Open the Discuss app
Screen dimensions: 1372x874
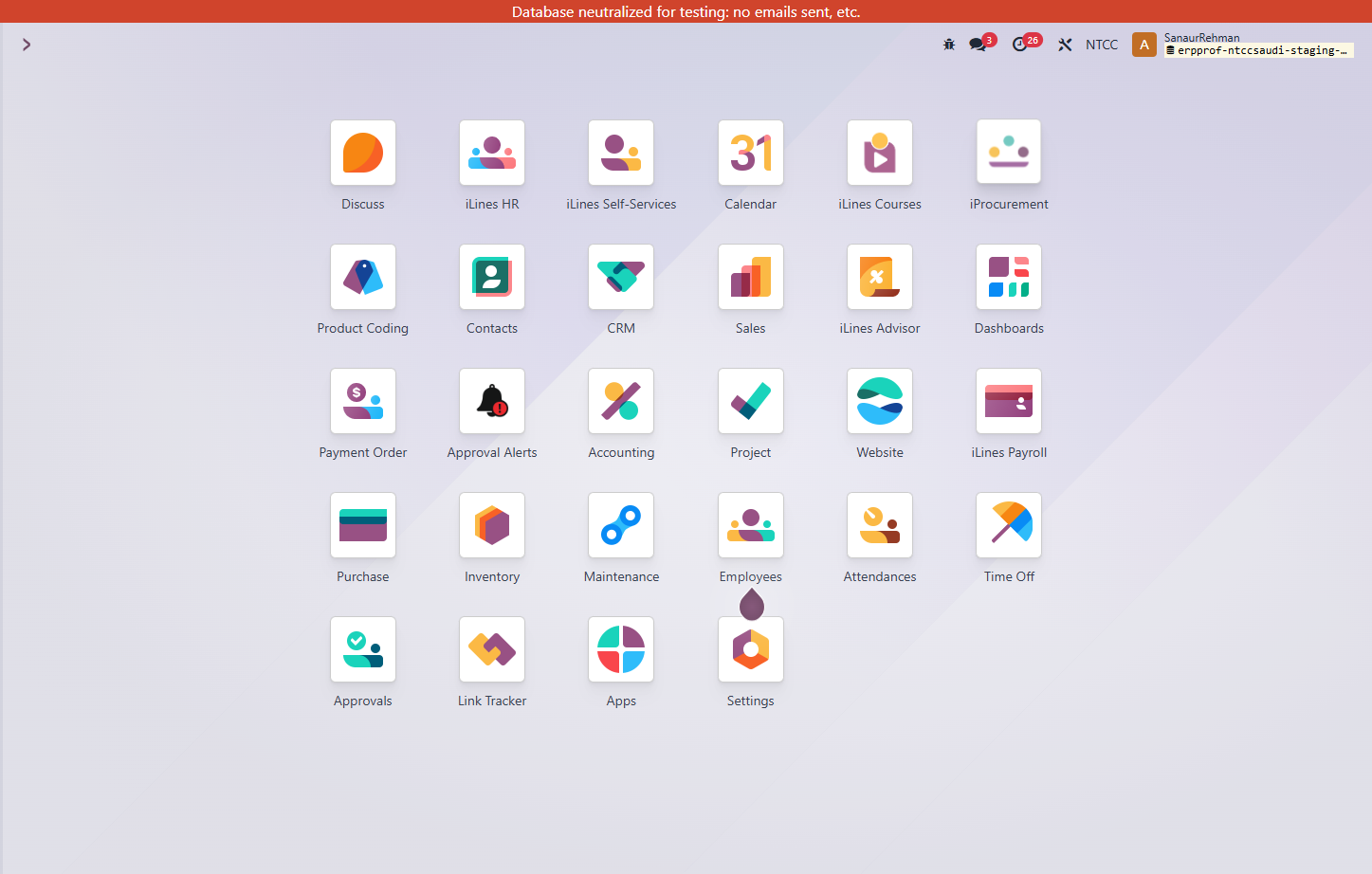point(363,153)
